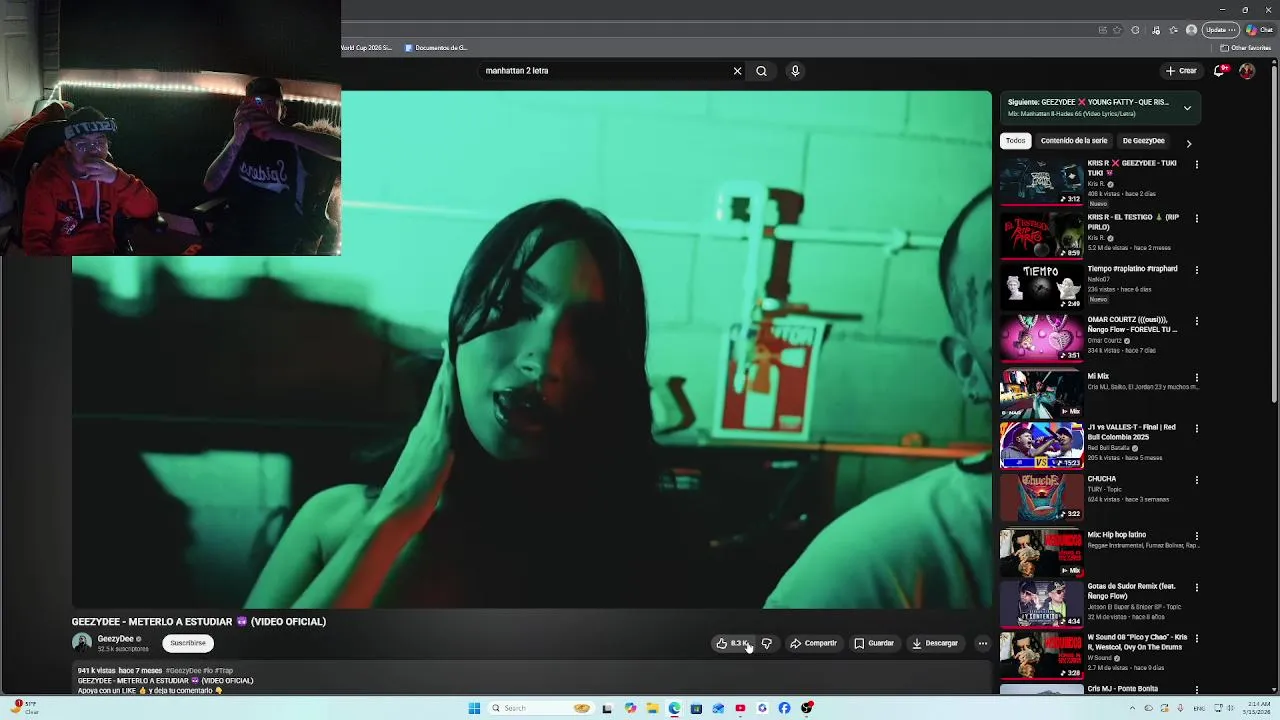Open the TUKI TUKI video thumbnail
This screenshot has height=720, width=1280.
(1041, 181)
